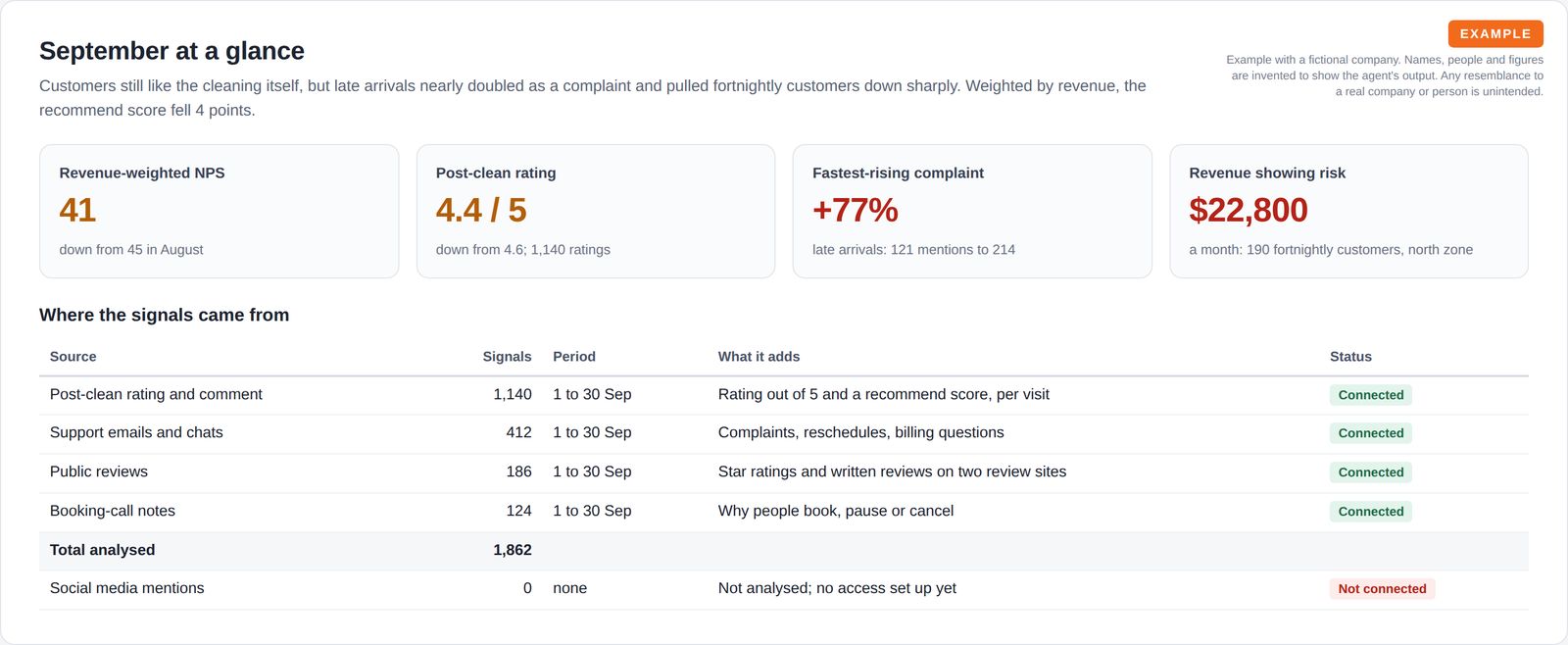Screen dimensions: 1568x645
Task: Click the red 'Not connected' status badge
Action: pos(1382,589)
